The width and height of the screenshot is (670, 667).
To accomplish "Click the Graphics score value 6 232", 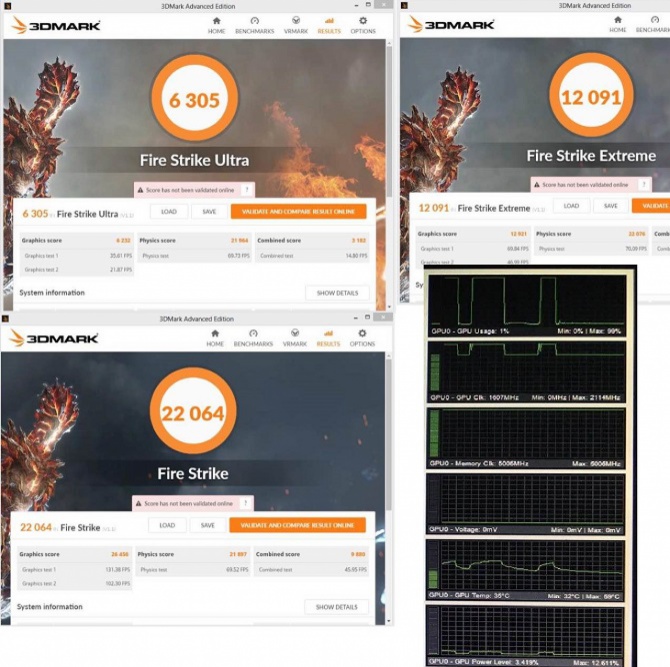I will pyautogui.click(x=123, y=241).
